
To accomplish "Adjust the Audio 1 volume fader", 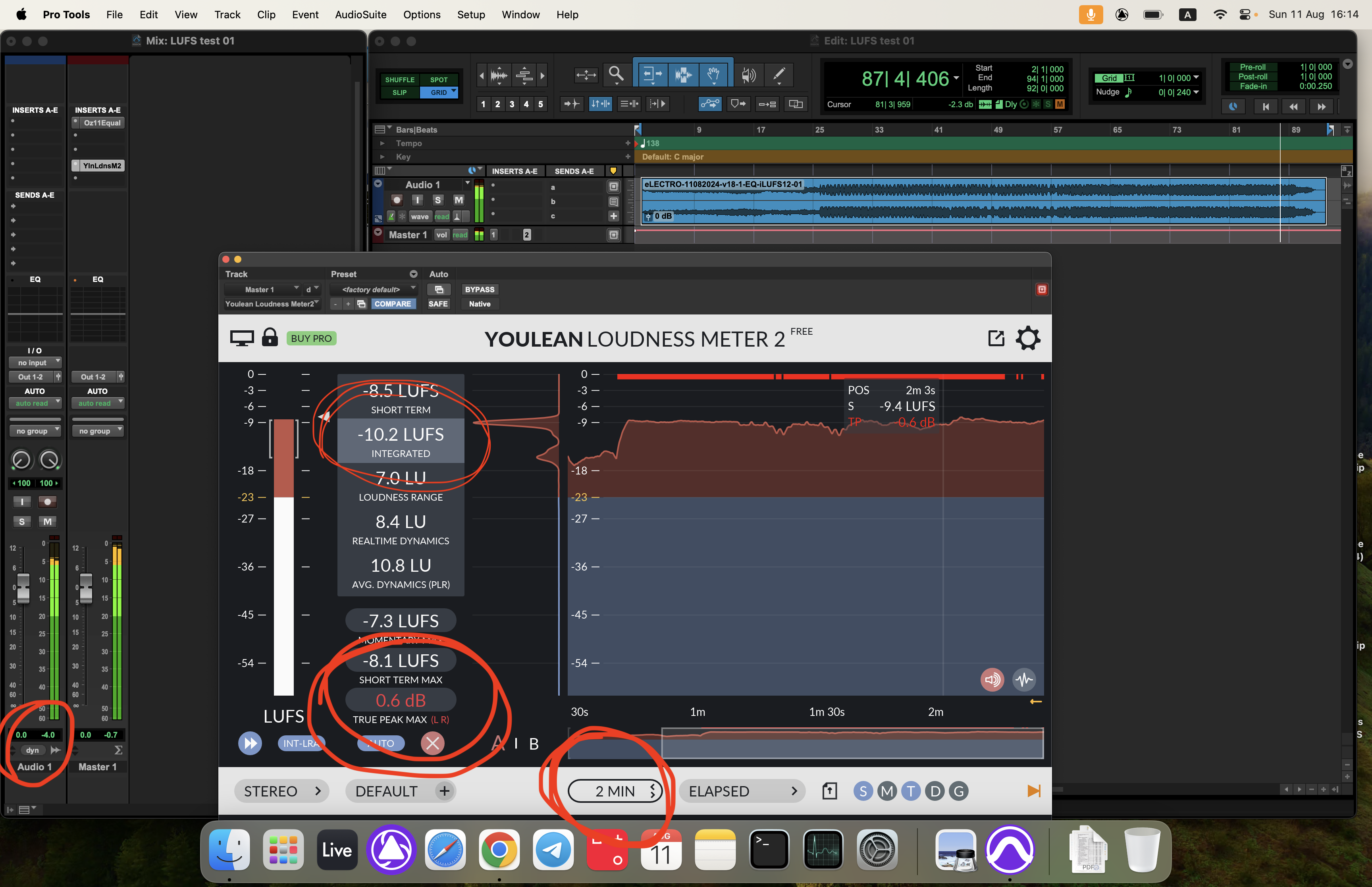I will click(23, 588).
